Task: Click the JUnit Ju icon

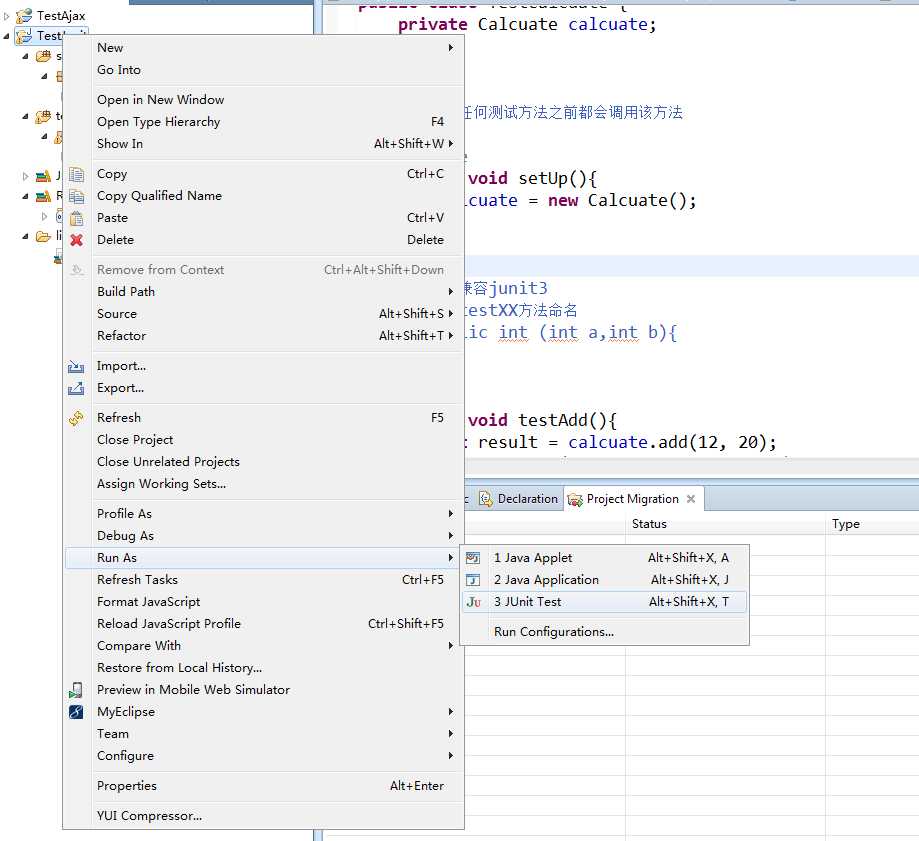Action: [x=474, y=602]
